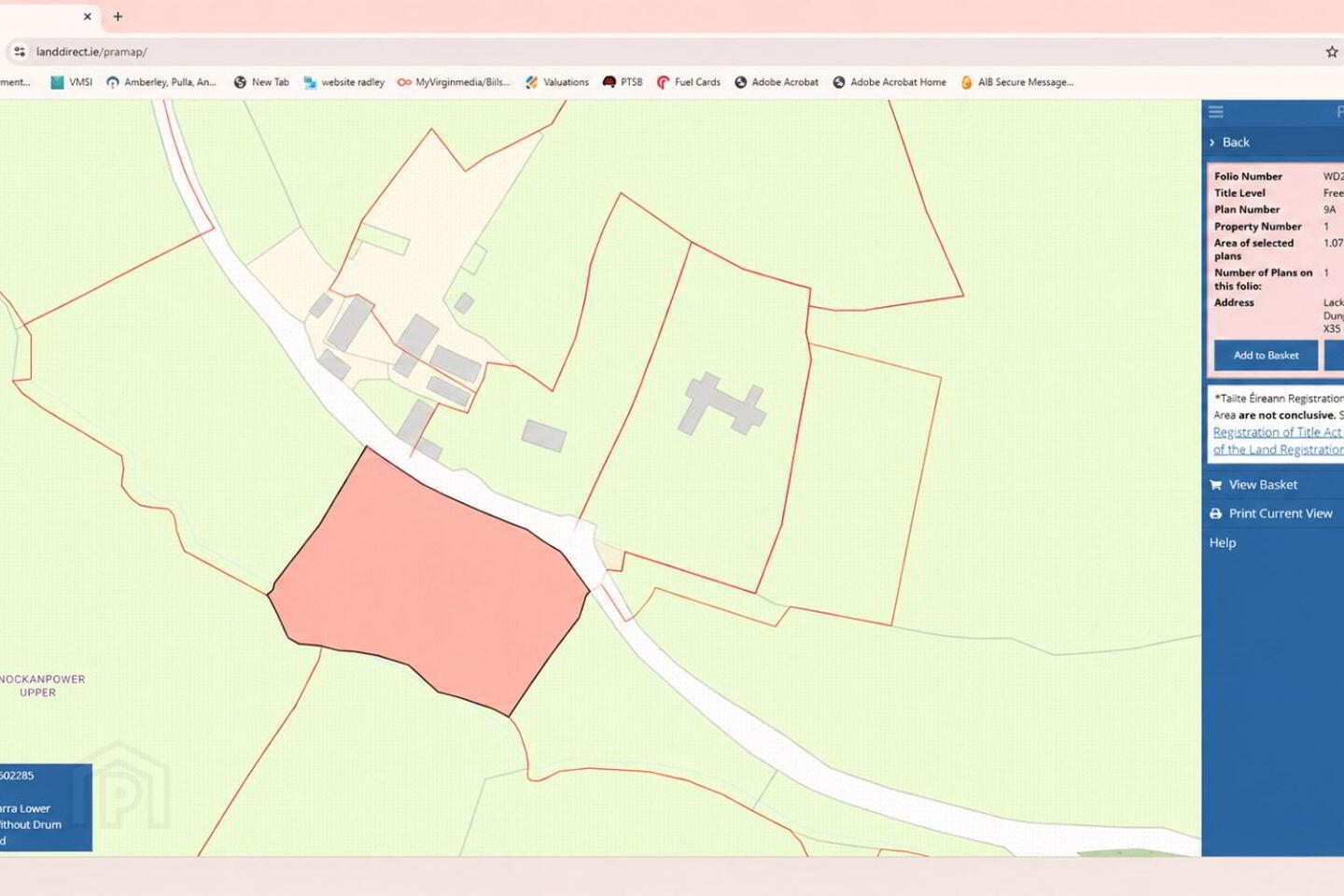View site information icon in address bar

(x=20, y=51)
